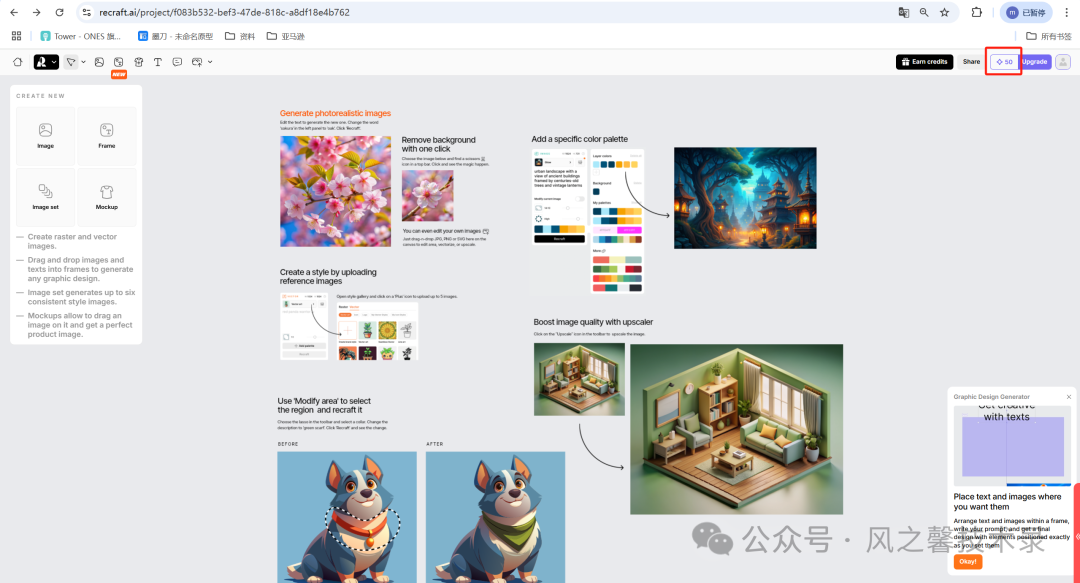The height and width of the screenshot is (583, 1080).
Task: Select the small isometric room image
Action: 579,380
